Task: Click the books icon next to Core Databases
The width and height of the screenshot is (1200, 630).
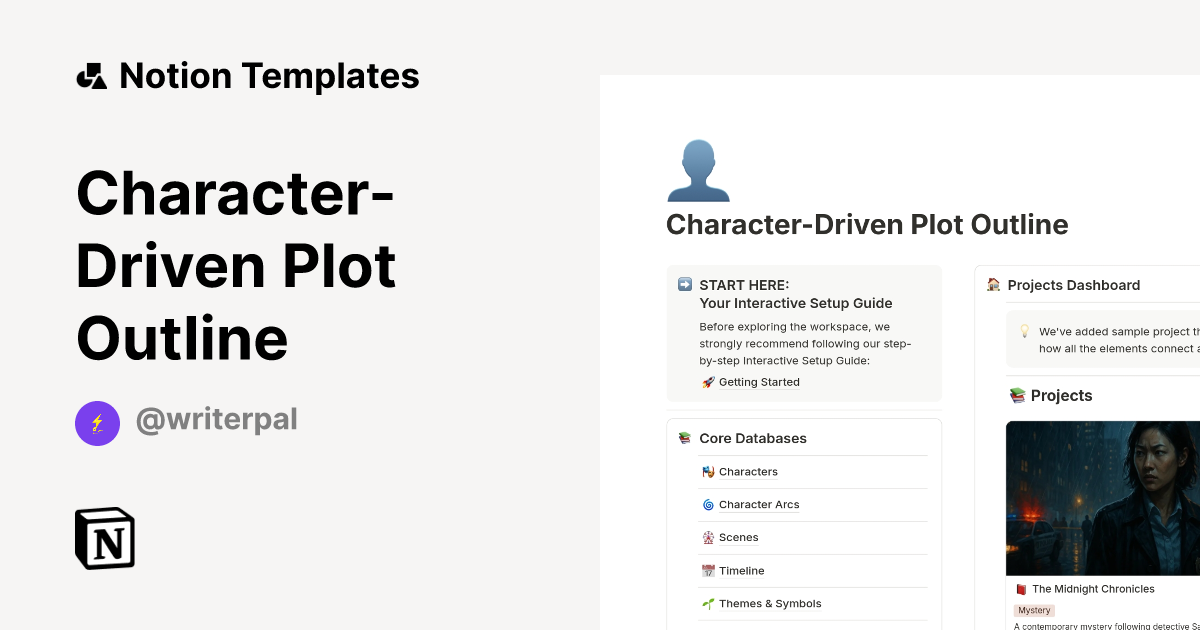Action: point(685,438)
